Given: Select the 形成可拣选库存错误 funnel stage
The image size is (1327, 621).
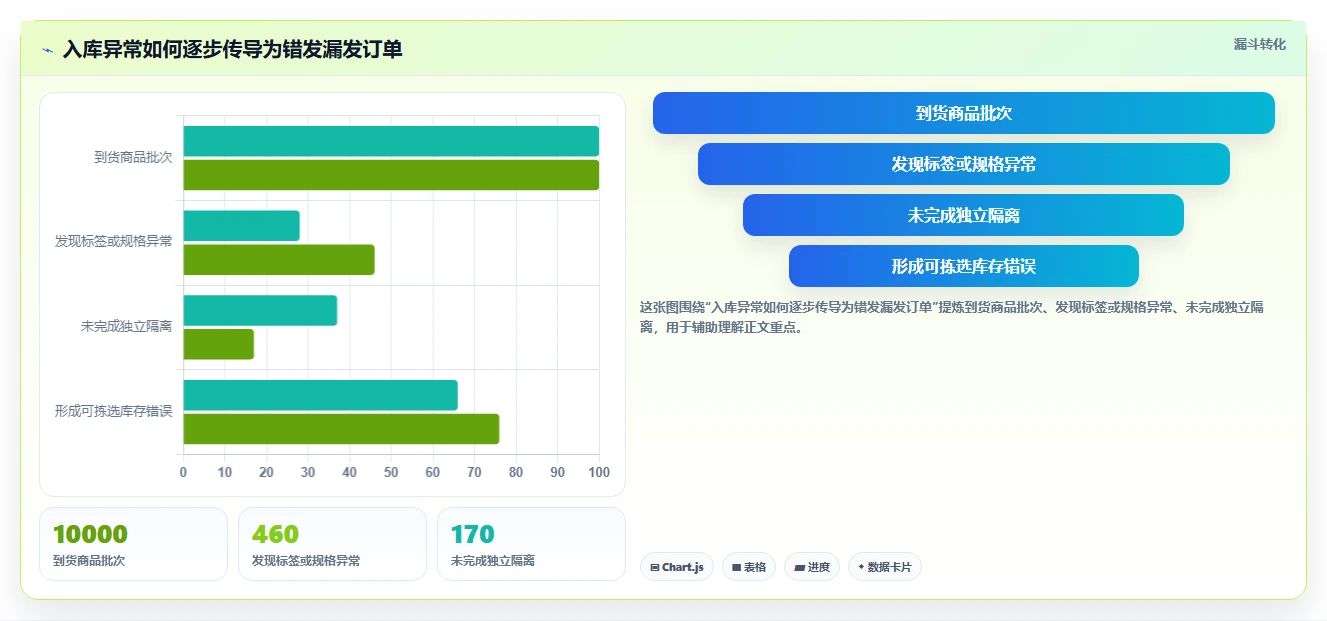Looking at the screenshot, I should [x=964, y=266].
